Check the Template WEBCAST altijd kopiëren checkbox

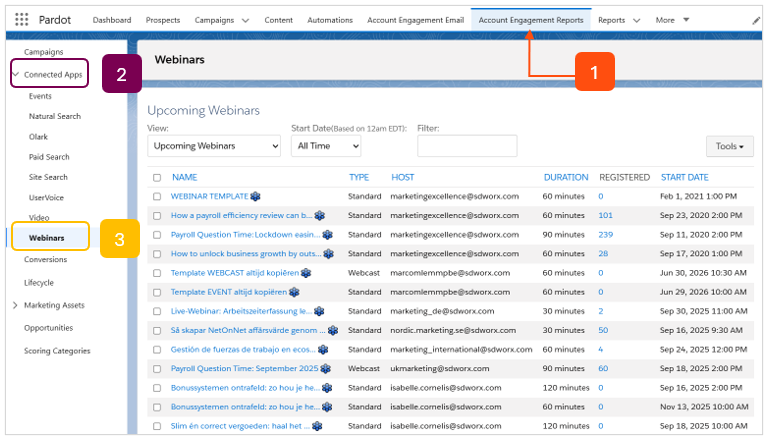[x=157, y=273]
